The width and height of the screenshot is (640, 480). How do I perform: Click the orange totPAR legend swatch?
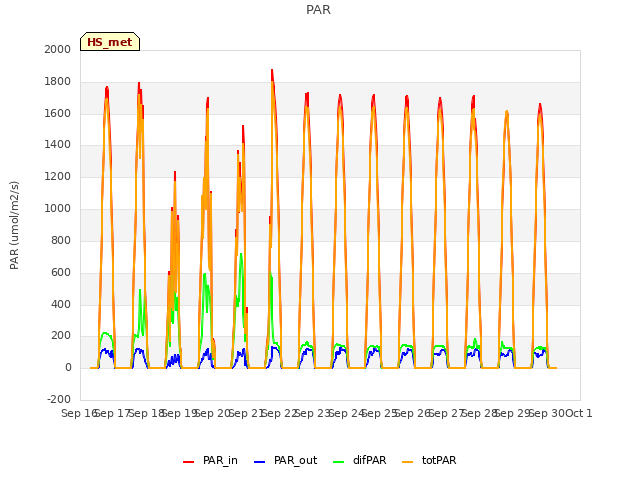click(408, 462)
